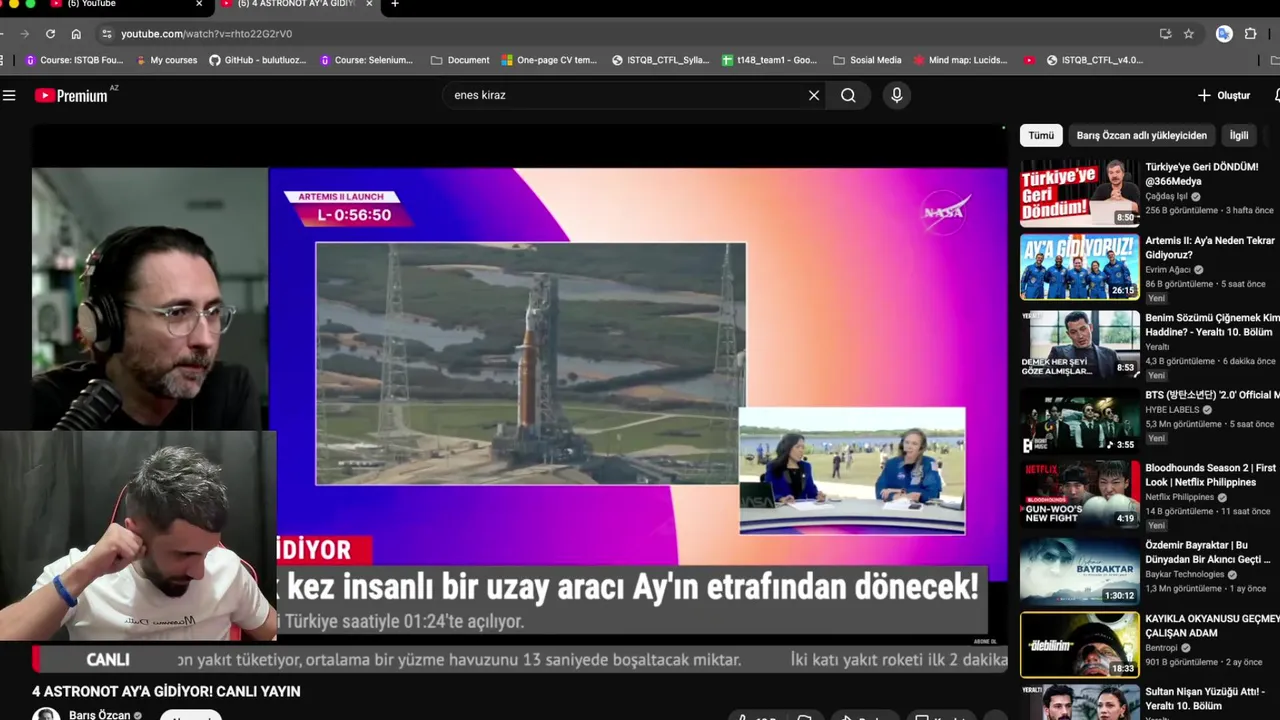
Task: Open the site info icon in address bar
Action: [107, 34]
